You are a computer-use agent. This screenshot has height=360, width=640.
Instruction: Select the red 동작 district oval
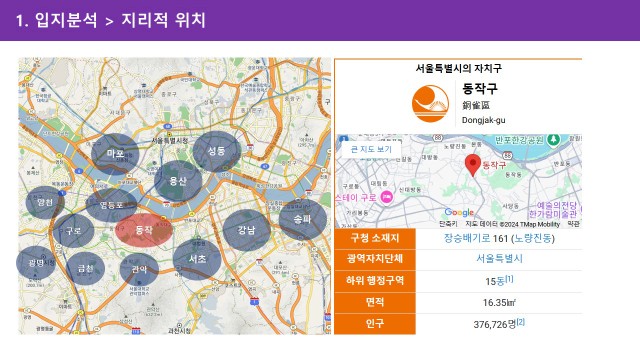[x=144, y=230]
